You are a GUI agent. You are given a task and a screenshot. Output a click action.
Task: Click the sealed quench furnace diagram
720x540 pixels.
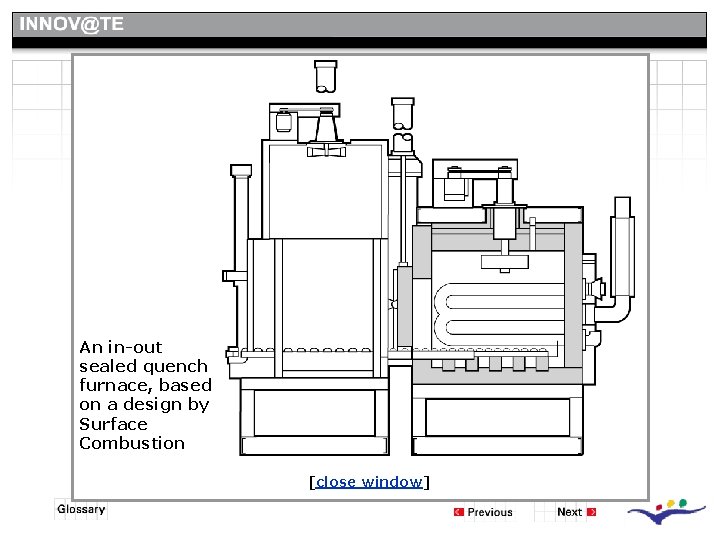pos(429,258)
